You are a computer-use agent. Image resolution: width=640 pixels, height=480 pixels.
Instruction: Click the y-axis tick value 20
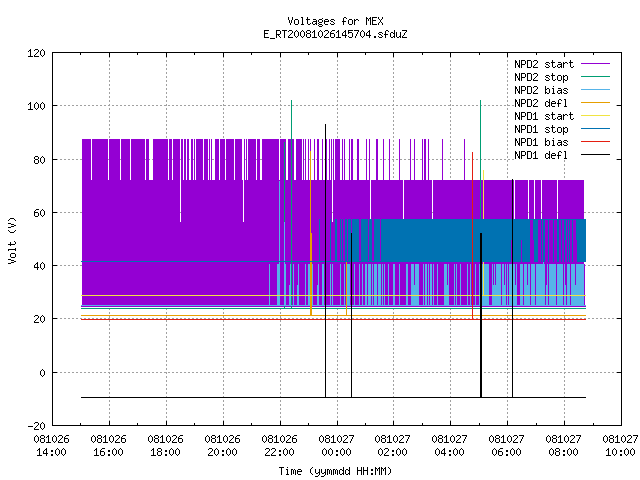point(39,319)
